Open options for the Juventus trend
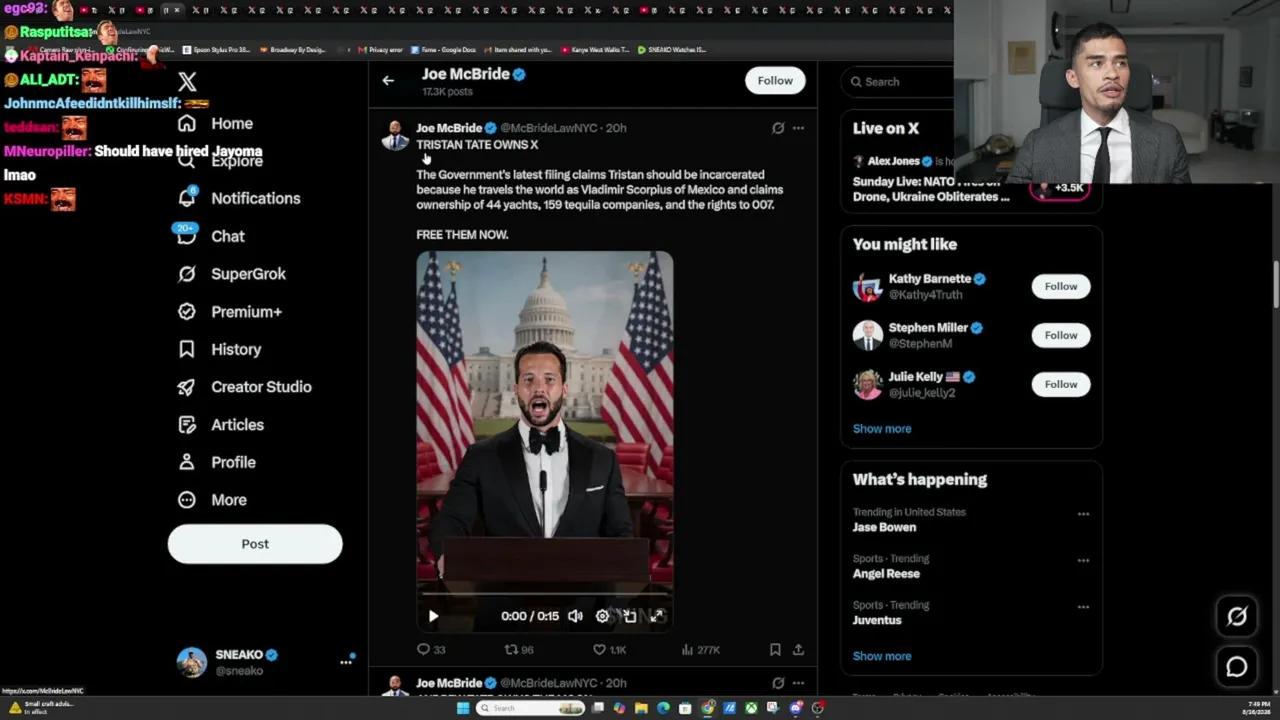 pos(1083,606)
